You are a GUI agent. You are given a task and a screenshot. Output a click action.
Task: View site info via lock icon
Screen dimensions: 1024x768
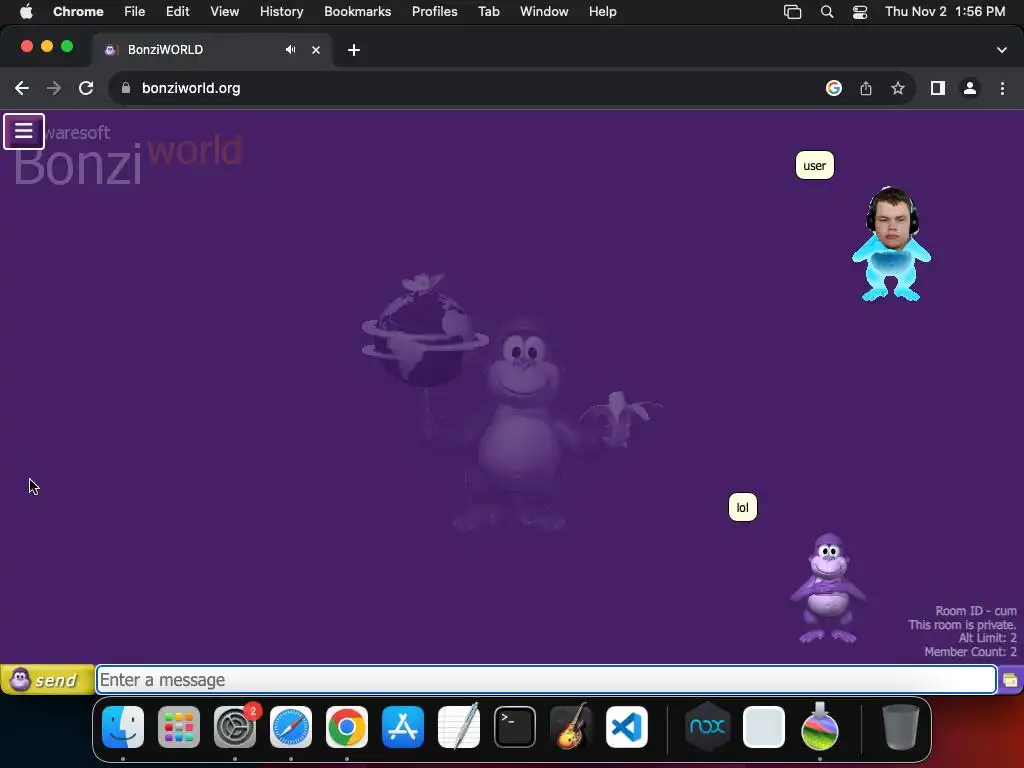coord(126,88)
